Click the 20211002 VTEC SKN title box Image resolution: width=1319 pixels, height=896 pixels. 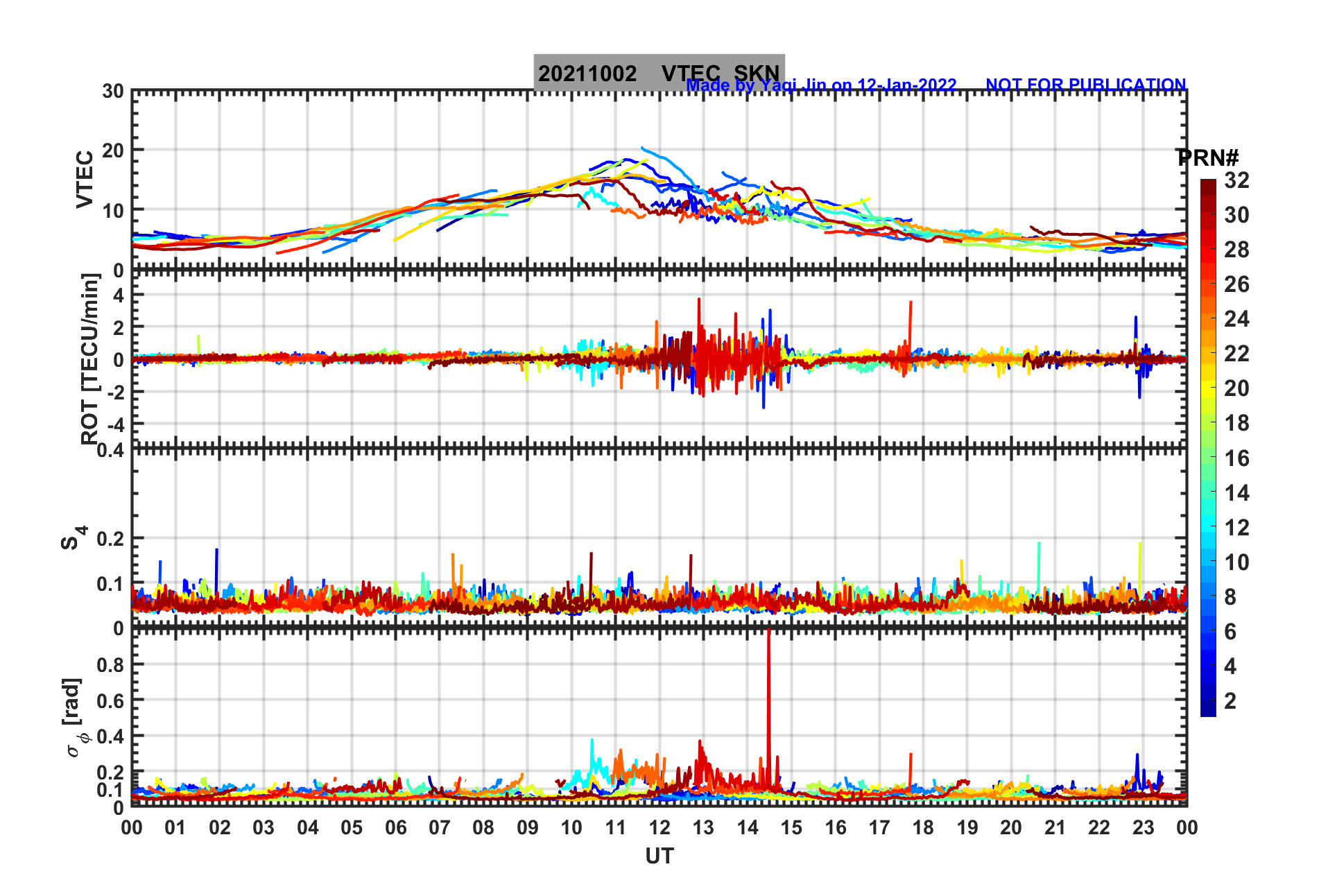tap(659, 72)
